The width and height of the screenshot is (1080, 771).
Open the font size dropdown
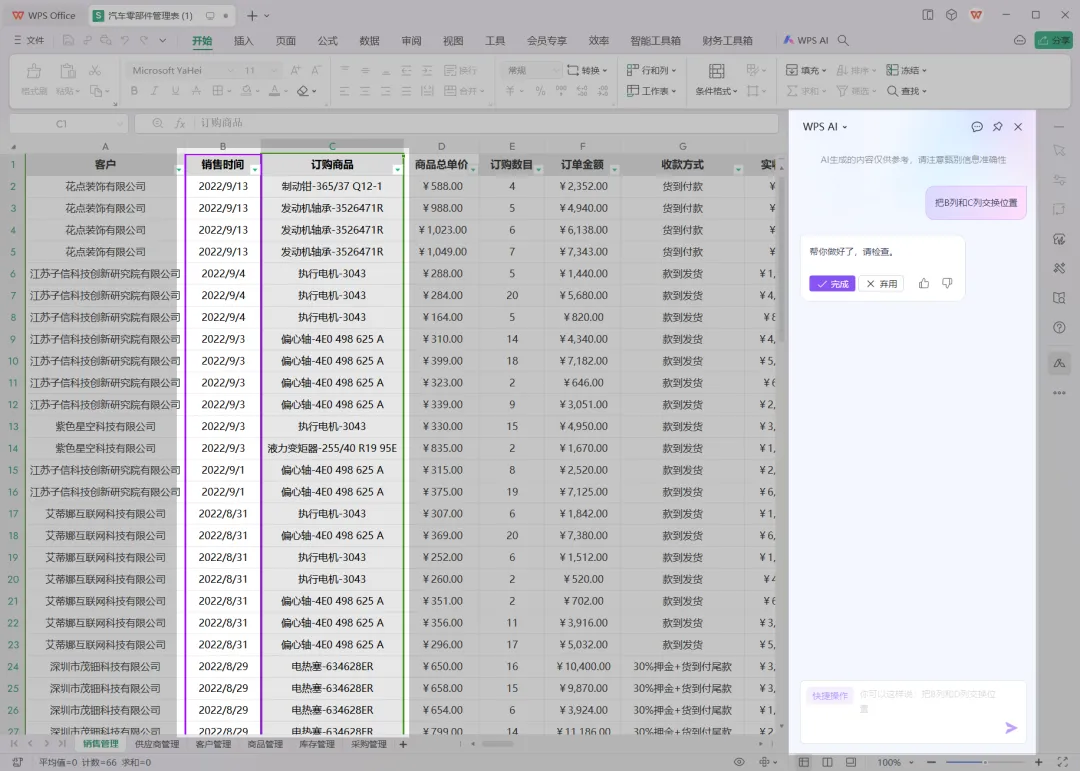coord(273,70)
